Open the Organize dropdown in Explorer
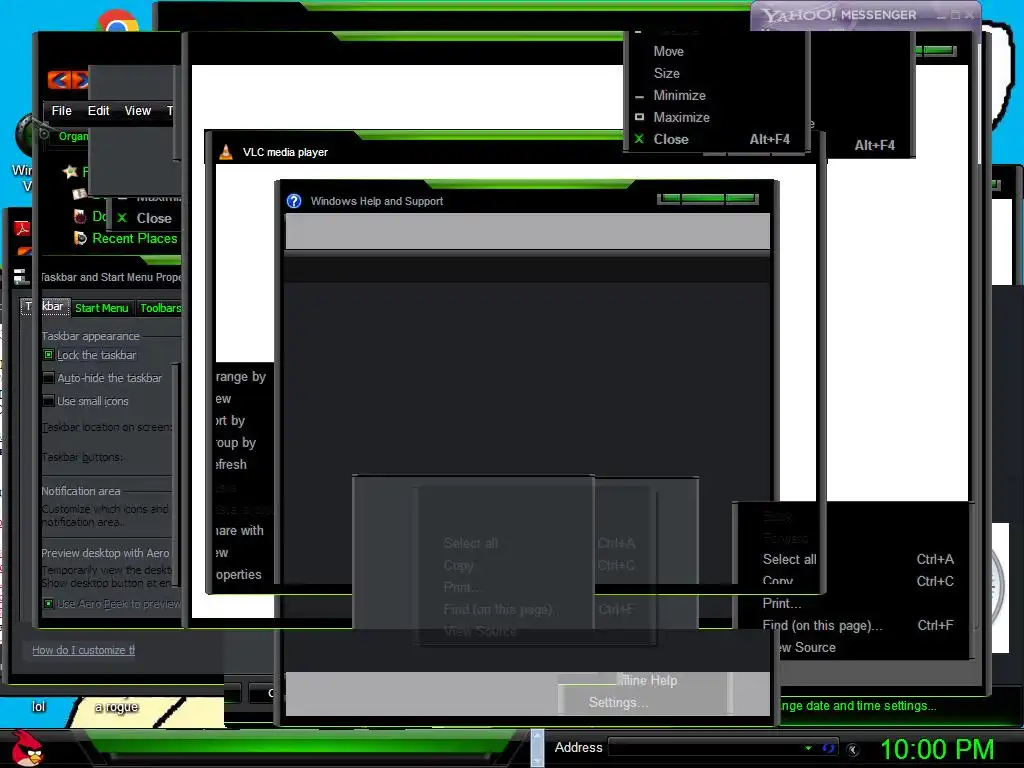This screenshot has height=768, width=1024. pyautogui.click(x=72, y=136)
